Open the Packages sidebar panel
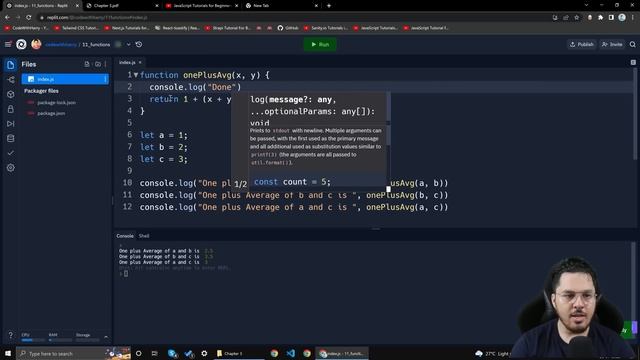The image size is (640, 360). tap(11, 94)
